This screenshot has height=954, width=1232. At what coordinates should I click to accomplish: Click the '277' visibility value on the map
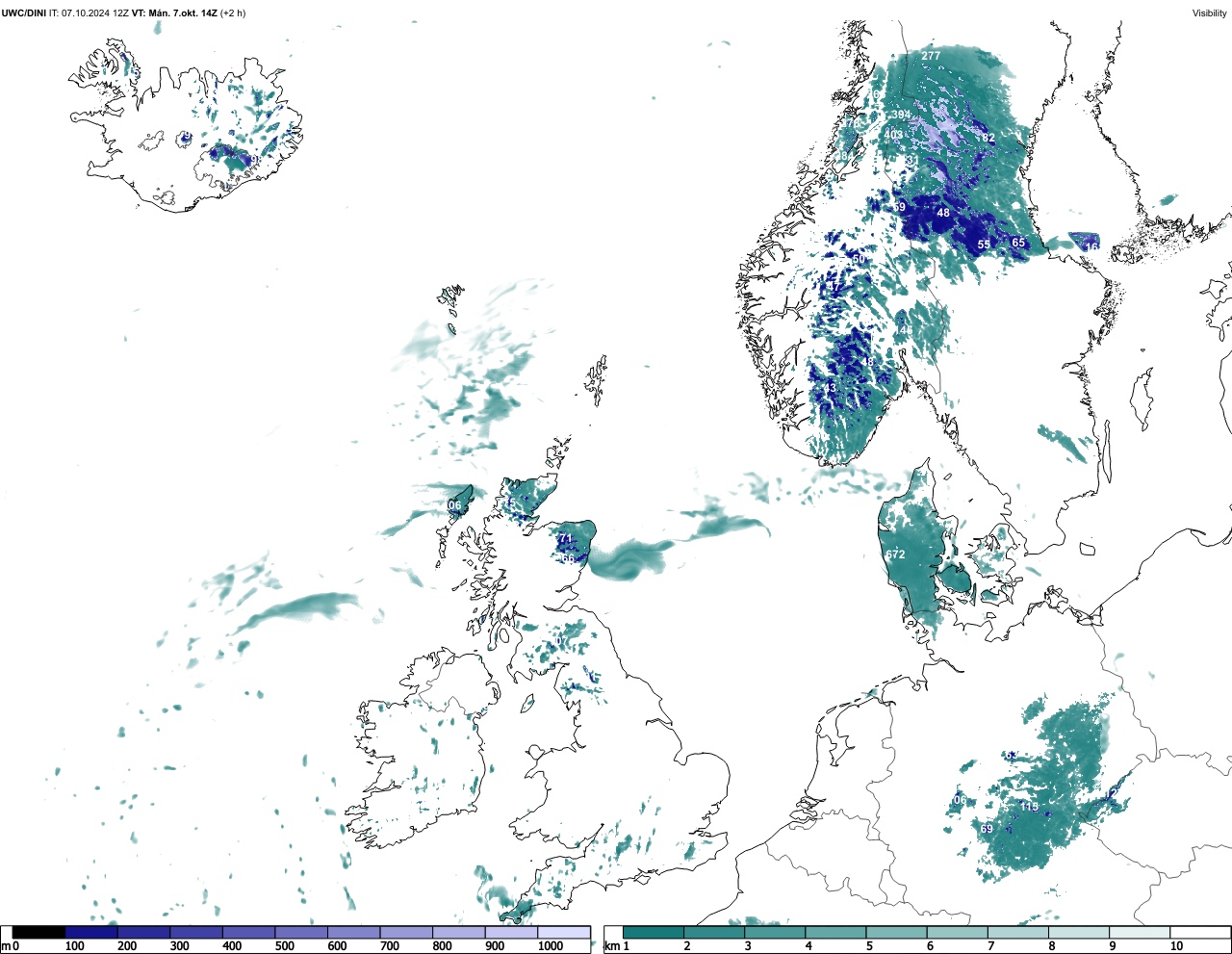coord(931,56)
